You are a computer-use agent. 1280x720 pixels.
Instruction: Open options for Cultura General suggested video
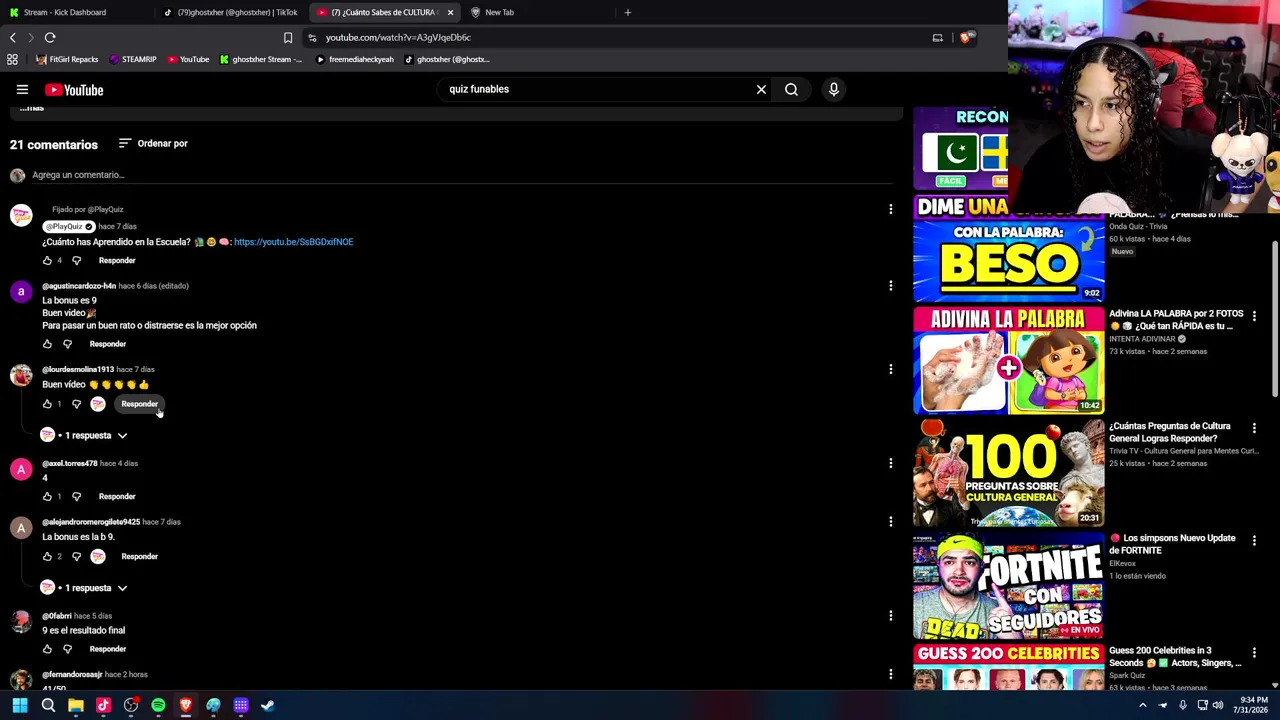pos(1254,428)
